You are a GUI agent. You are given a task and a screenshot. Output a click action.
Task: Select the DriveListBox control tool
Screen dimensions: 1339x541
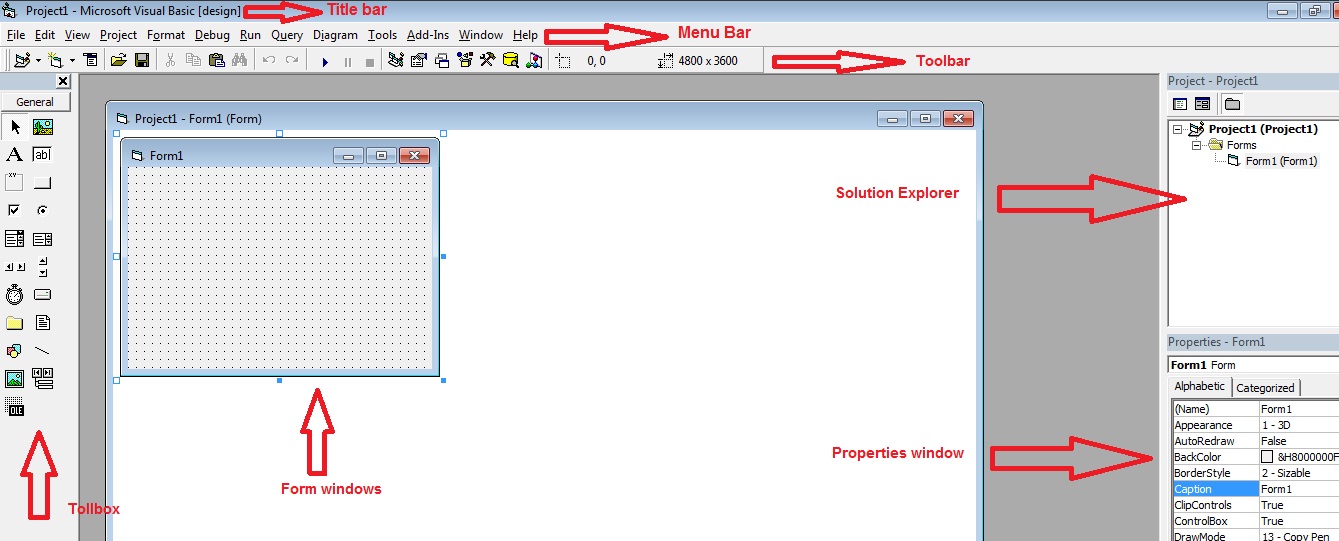[x=43, y=295]
